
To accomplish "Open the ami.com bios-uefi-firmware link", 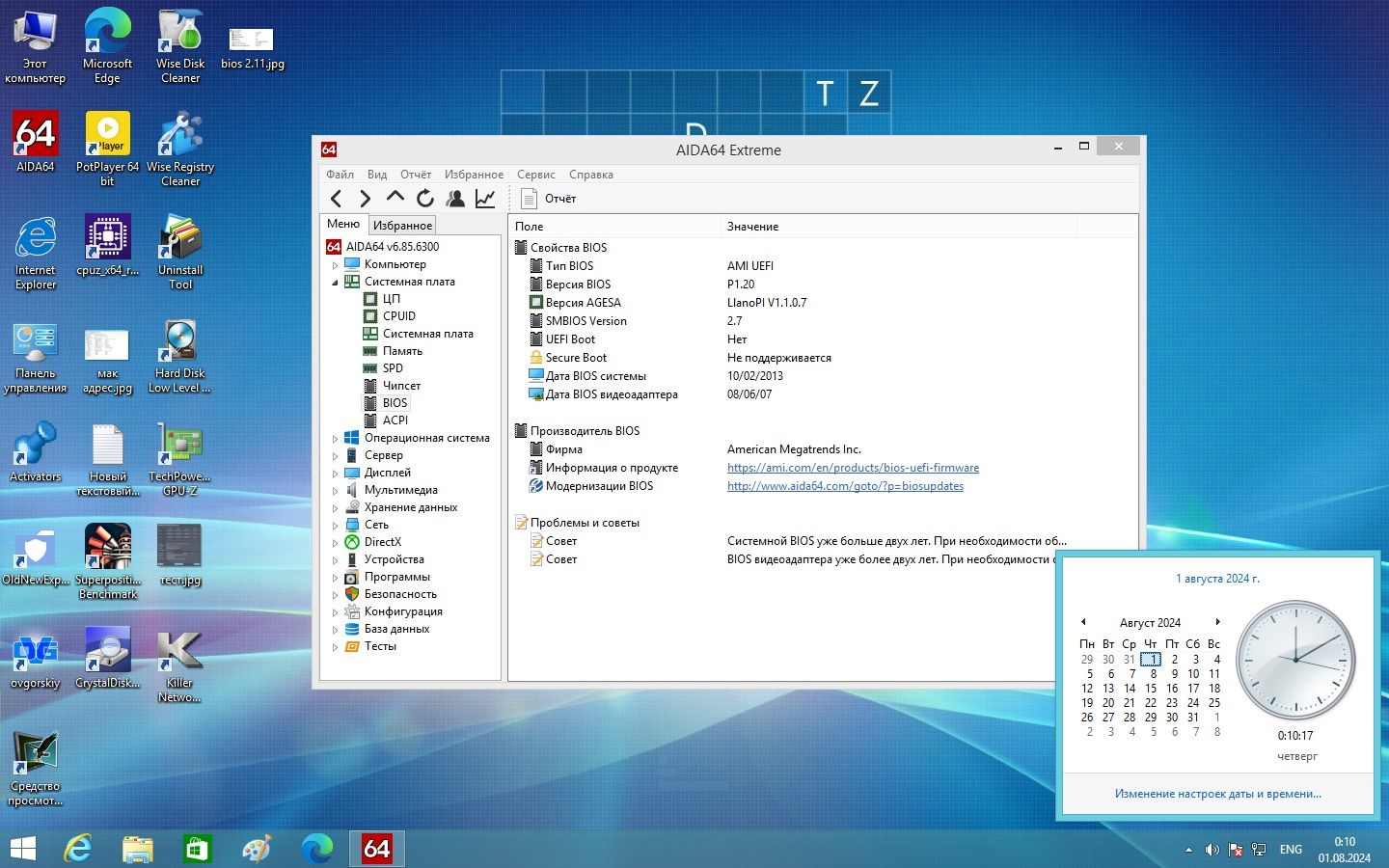I will pyautogui.click(x=853, y=468).
